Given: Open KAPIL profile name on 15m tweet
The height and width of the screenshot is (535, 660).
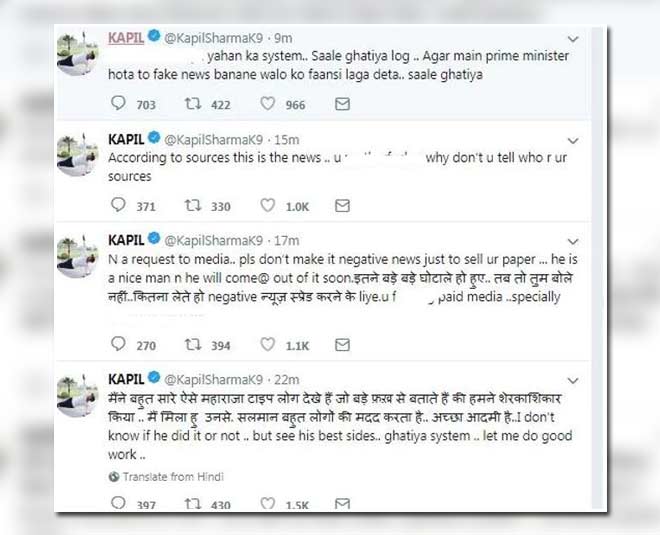Looking at the screenshot, I should [x=125, y=137].
